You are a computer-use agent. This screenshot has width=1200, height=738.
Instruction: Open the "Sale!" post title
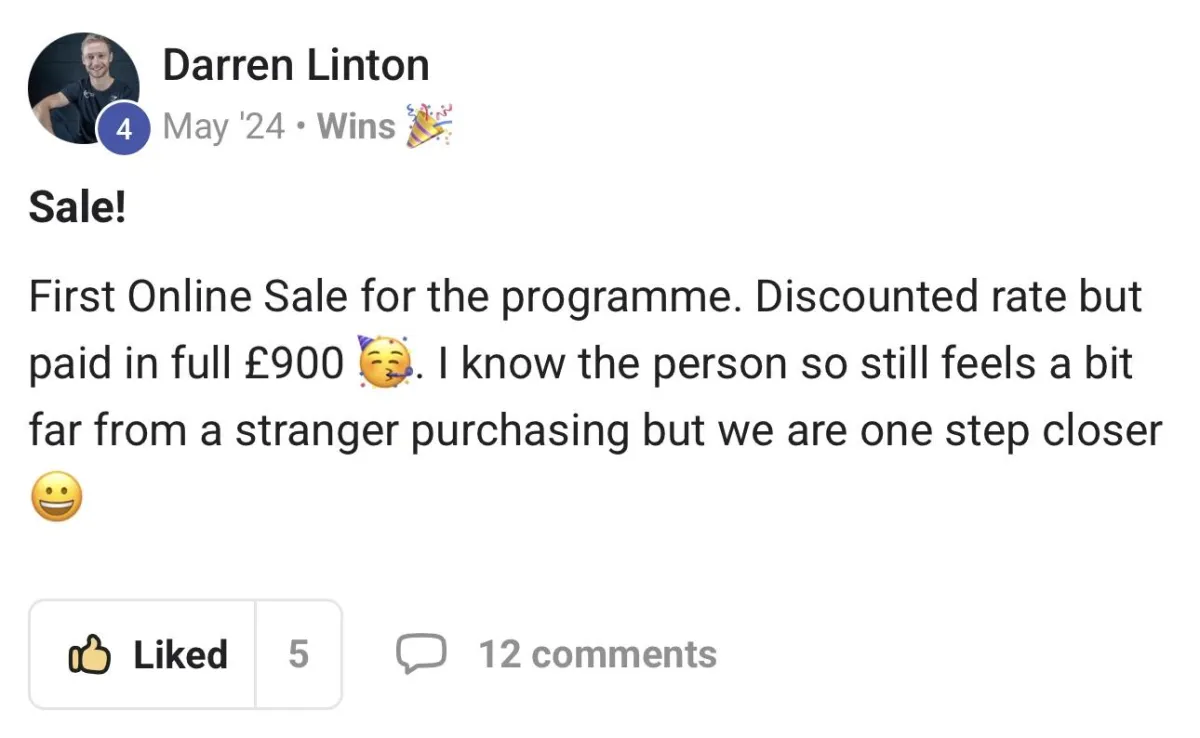tap(77, 208)
